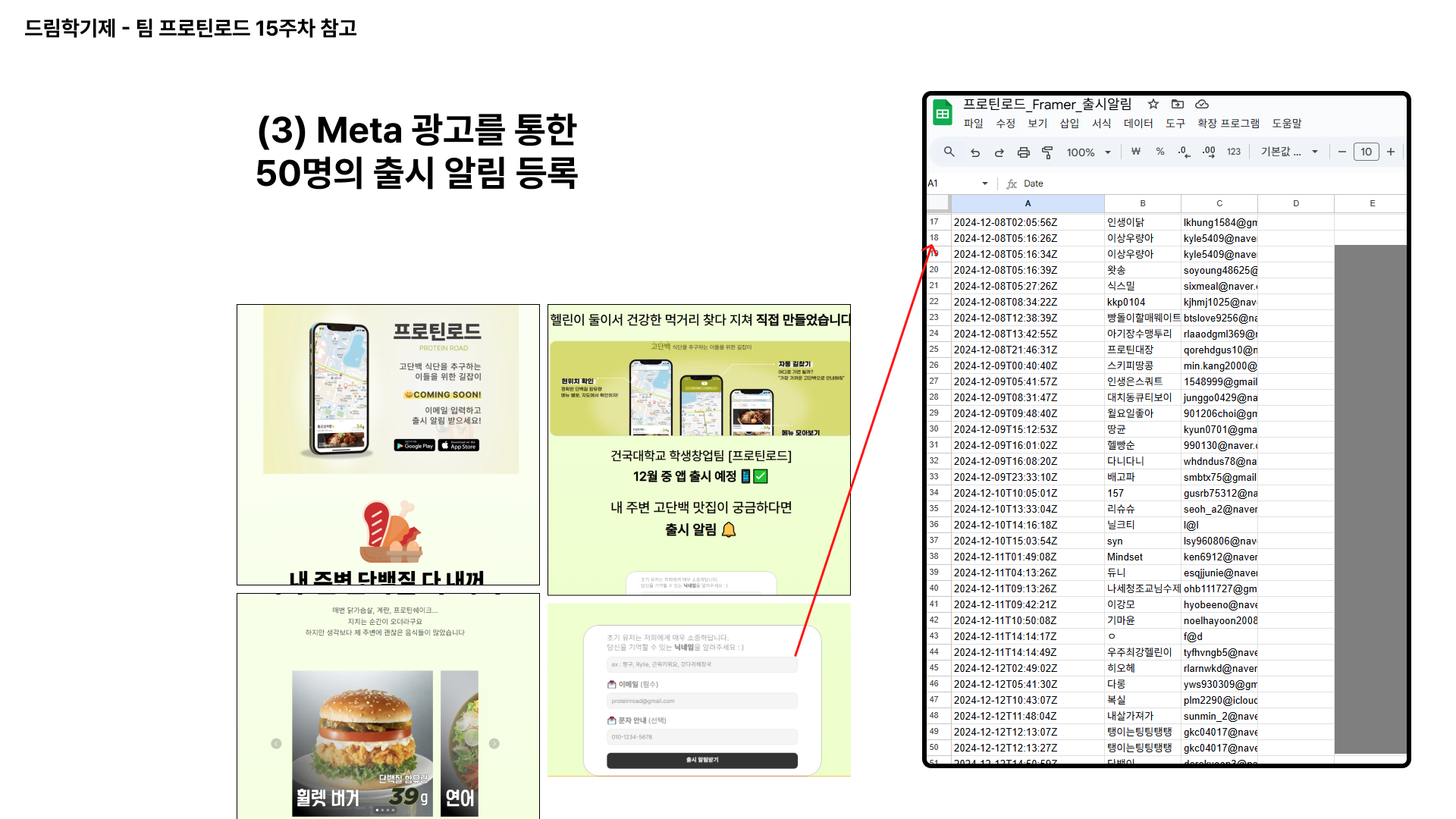
Task: Click the Google Play badge on landing page
Action: (x=414, y=446)
